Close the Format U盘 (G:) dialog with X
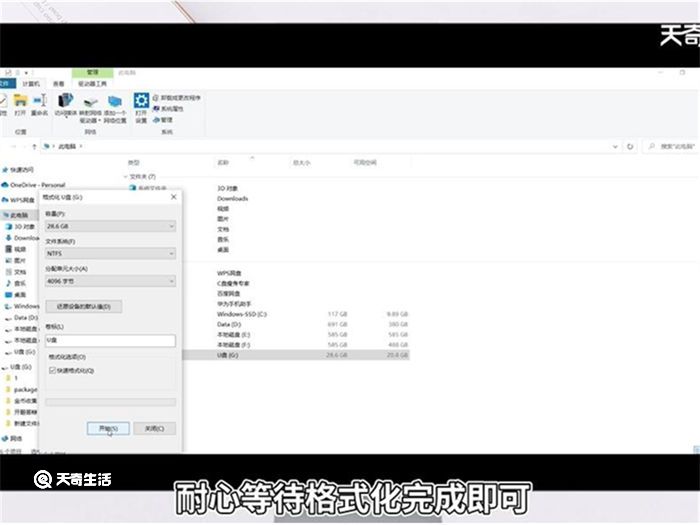The width and height of the screenshot is (700, 525). pyautogui.click(x=174, y=197)
